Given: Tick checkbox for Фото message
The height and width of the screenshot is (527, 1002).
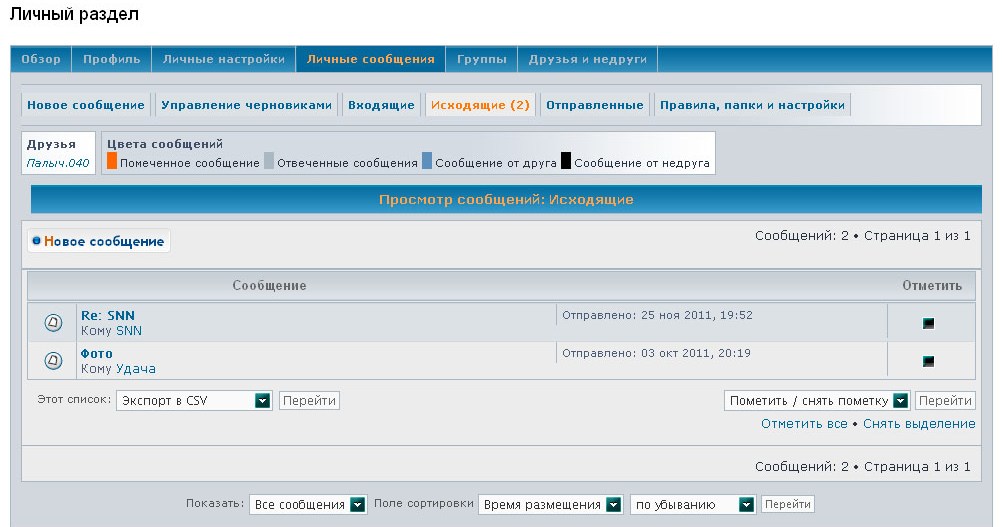Looking at the screenshot, I should pos(928,361).
